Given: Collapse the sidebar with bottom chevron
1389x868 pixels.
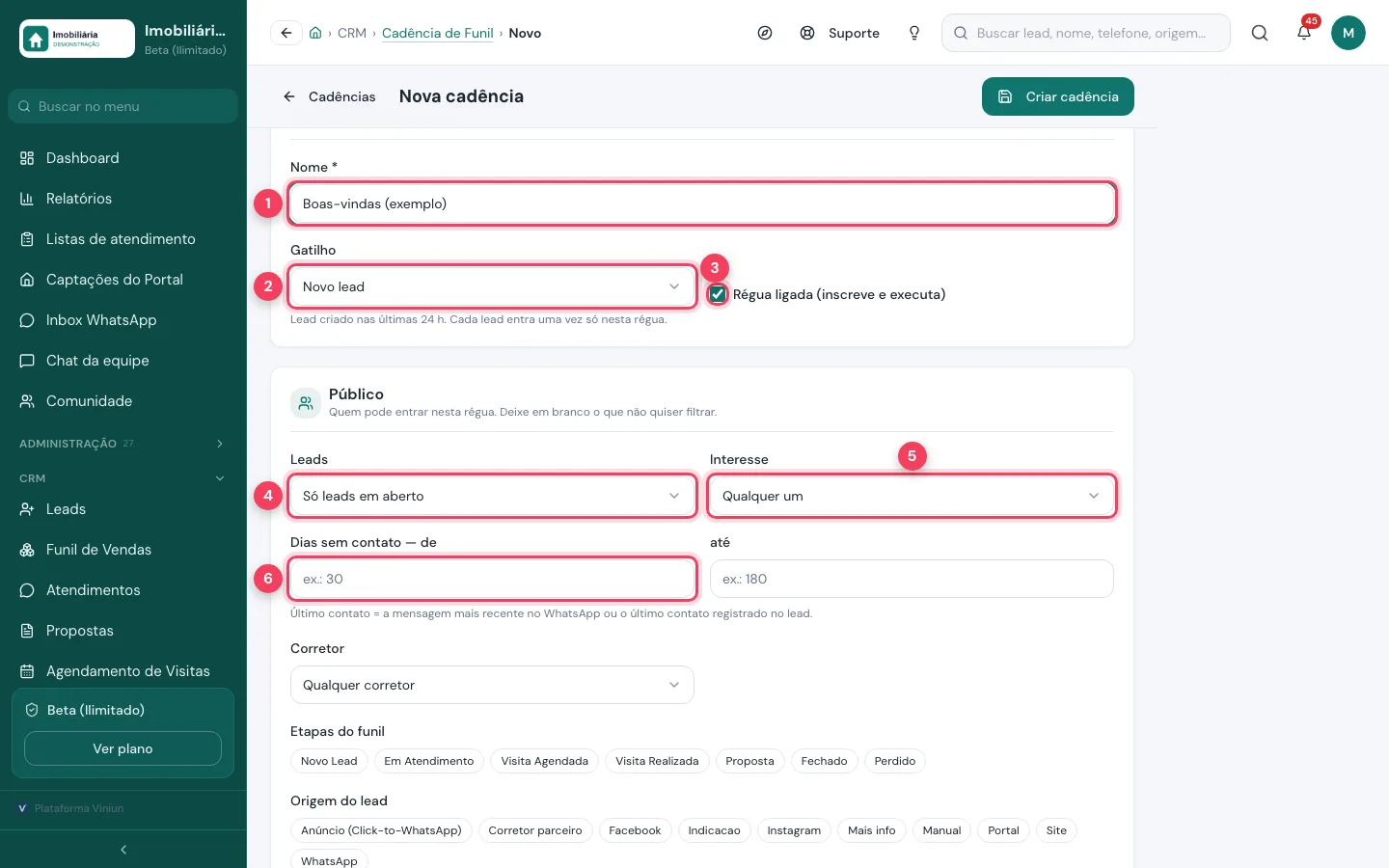Looking at the screenshot, I should coord(123,850).
